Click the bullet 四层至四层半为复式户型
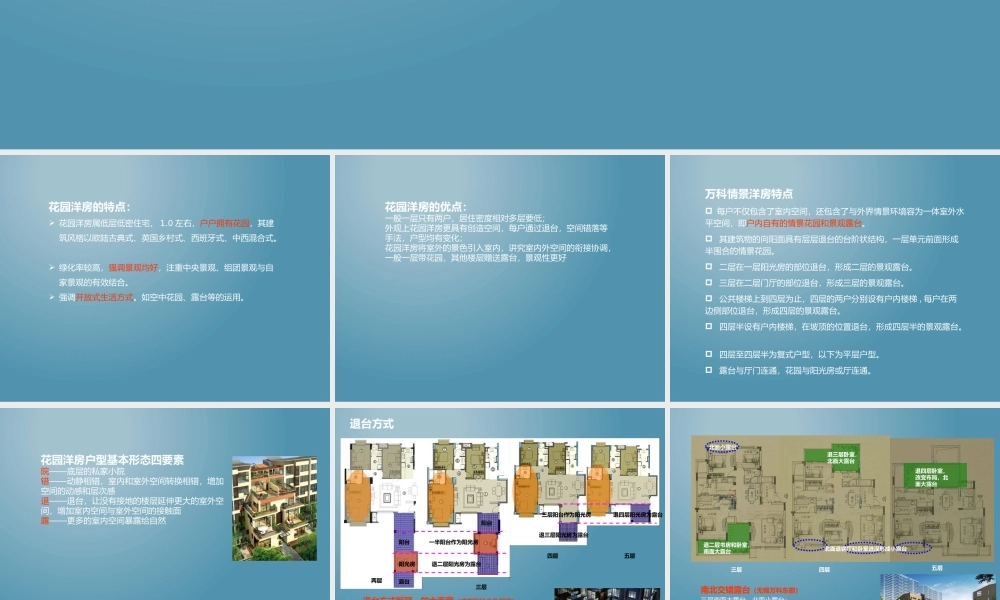The width and height of the screenshot is (1000, 600). tap(793, 355)
